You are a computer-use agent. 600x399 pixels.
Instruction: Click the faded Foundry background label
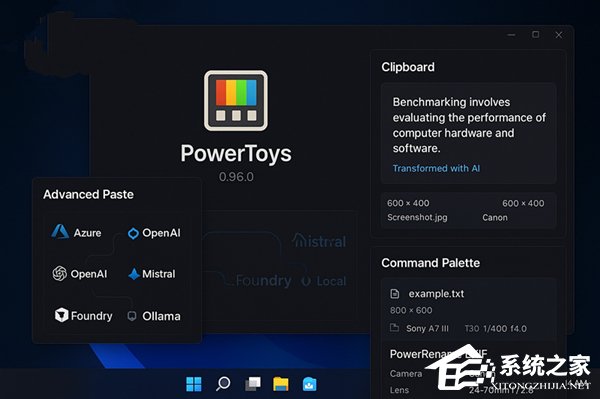click(x=263, y=281)
